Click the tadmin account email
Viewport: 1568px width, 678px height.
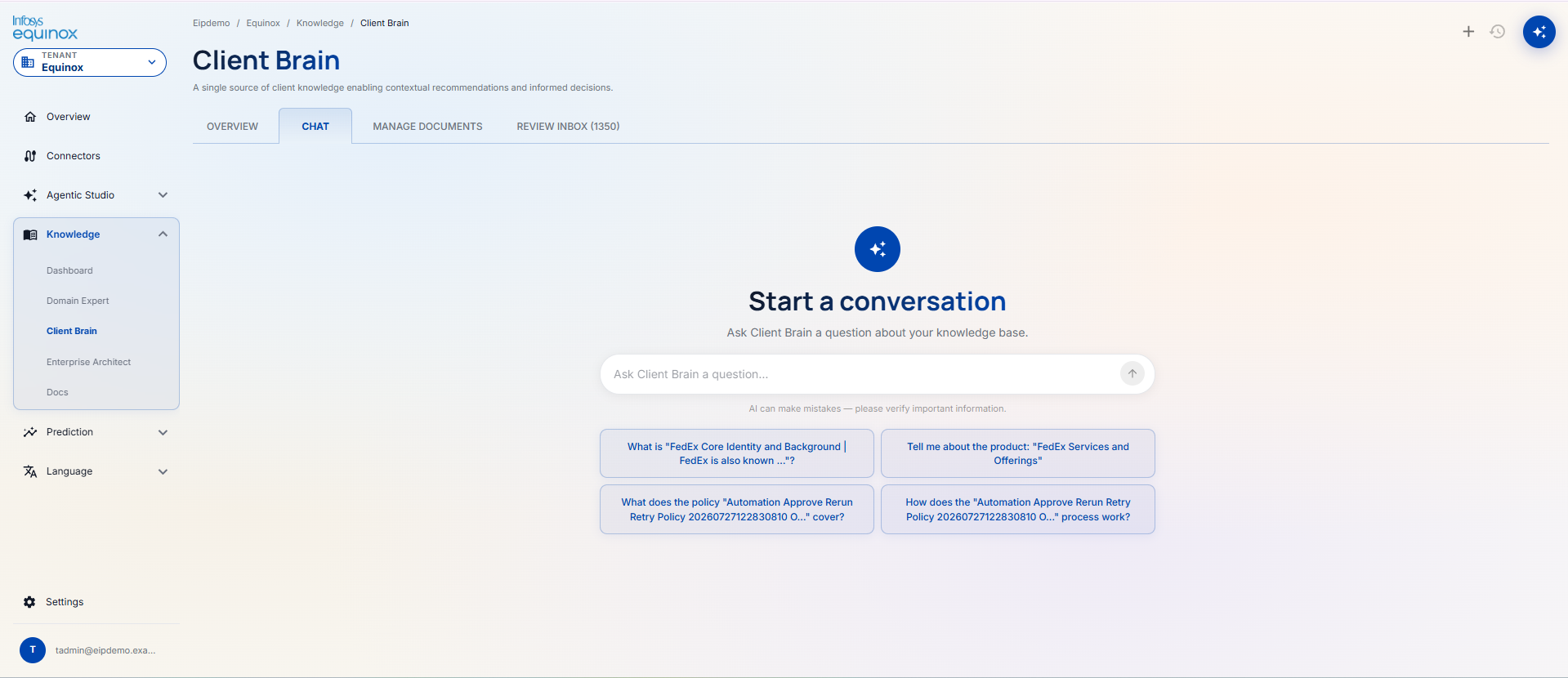tap(105, 650)
